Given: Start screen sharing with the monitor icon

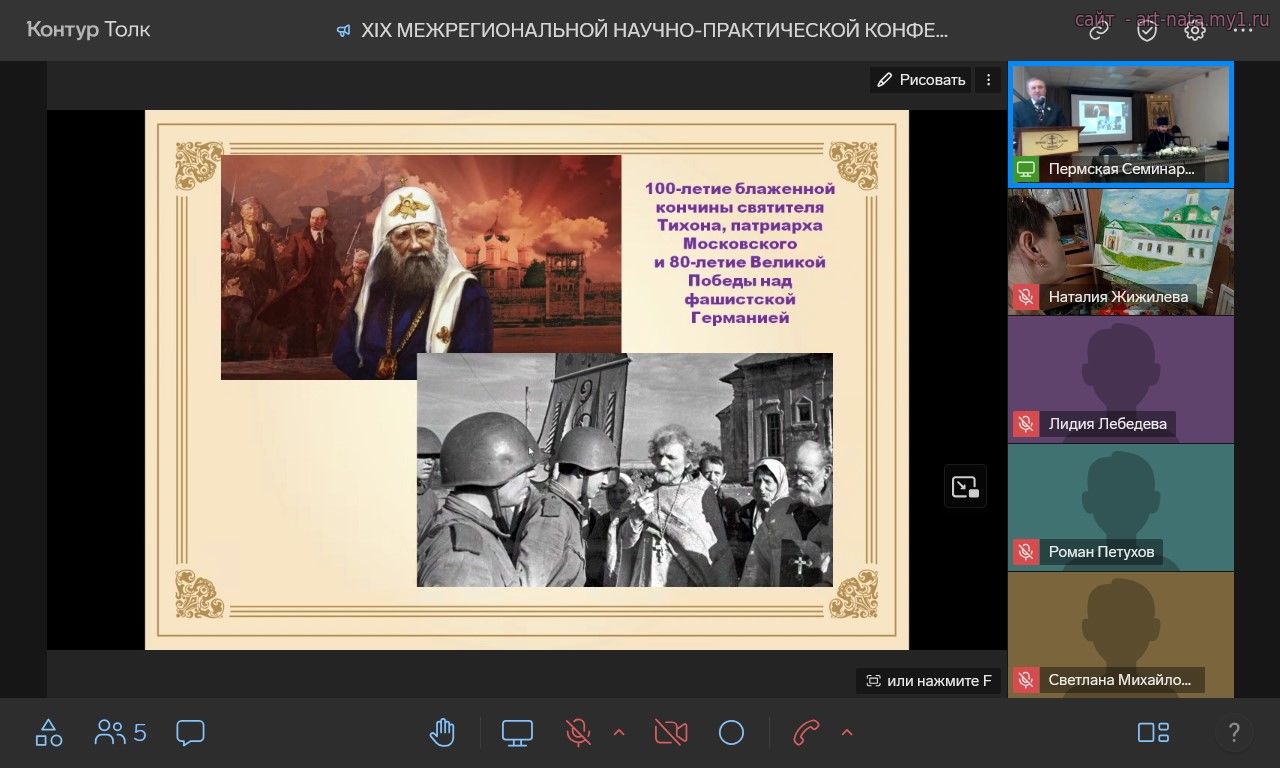Looking at the screenshot, I should pyautogui.click(x=517, y=733).
